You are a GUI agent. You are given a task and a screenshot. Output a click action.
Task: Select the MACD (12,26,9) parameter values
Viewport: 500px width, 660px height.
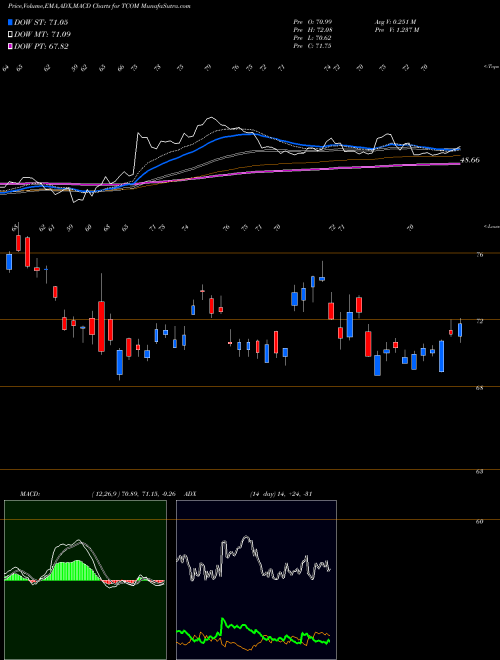click(136, 494)
